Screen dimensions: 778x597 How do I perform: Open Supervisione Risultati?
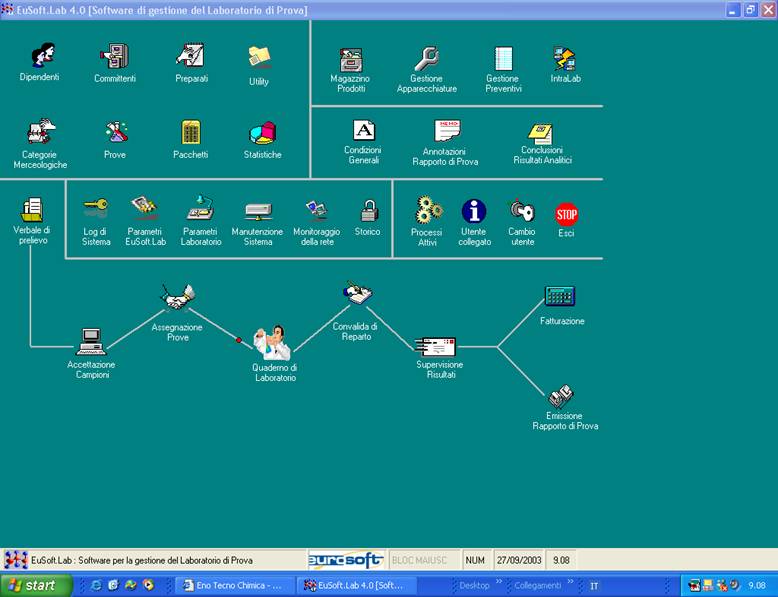point(436,346)
